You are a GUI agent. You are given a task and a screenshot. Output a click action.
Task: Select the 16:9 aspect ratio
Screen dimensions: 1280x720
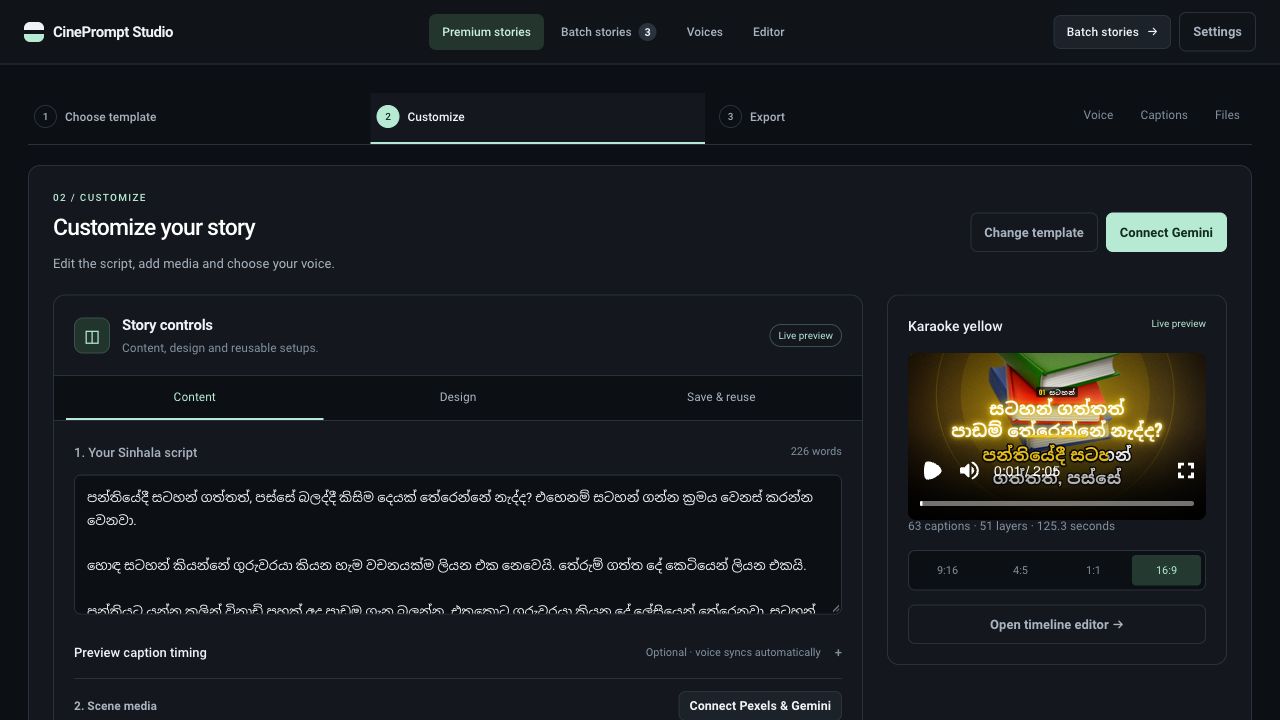tap(1166, 570)
